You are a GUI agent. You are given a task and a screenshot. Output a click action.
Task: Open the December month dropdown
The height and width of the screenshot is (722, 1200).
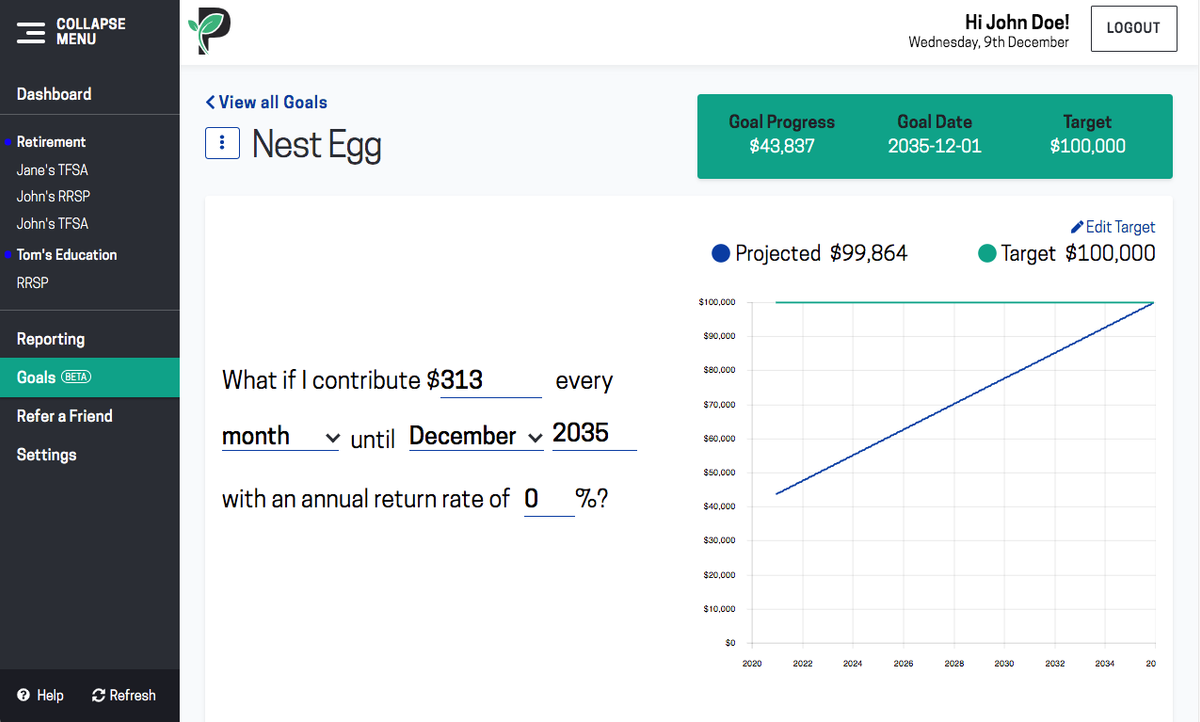point(476,437)
